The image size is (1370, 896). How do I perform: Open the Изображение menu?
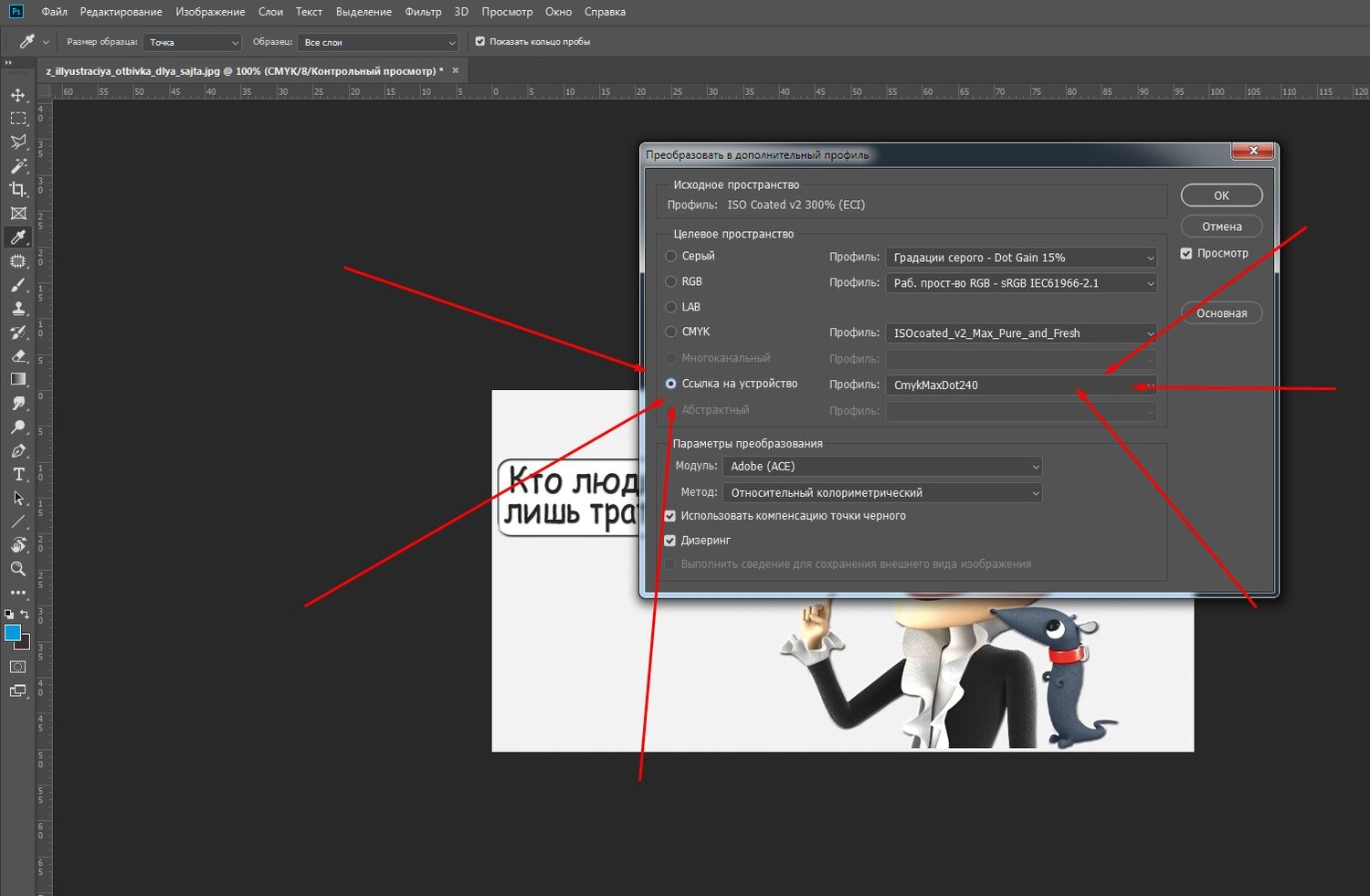(210, 12)
